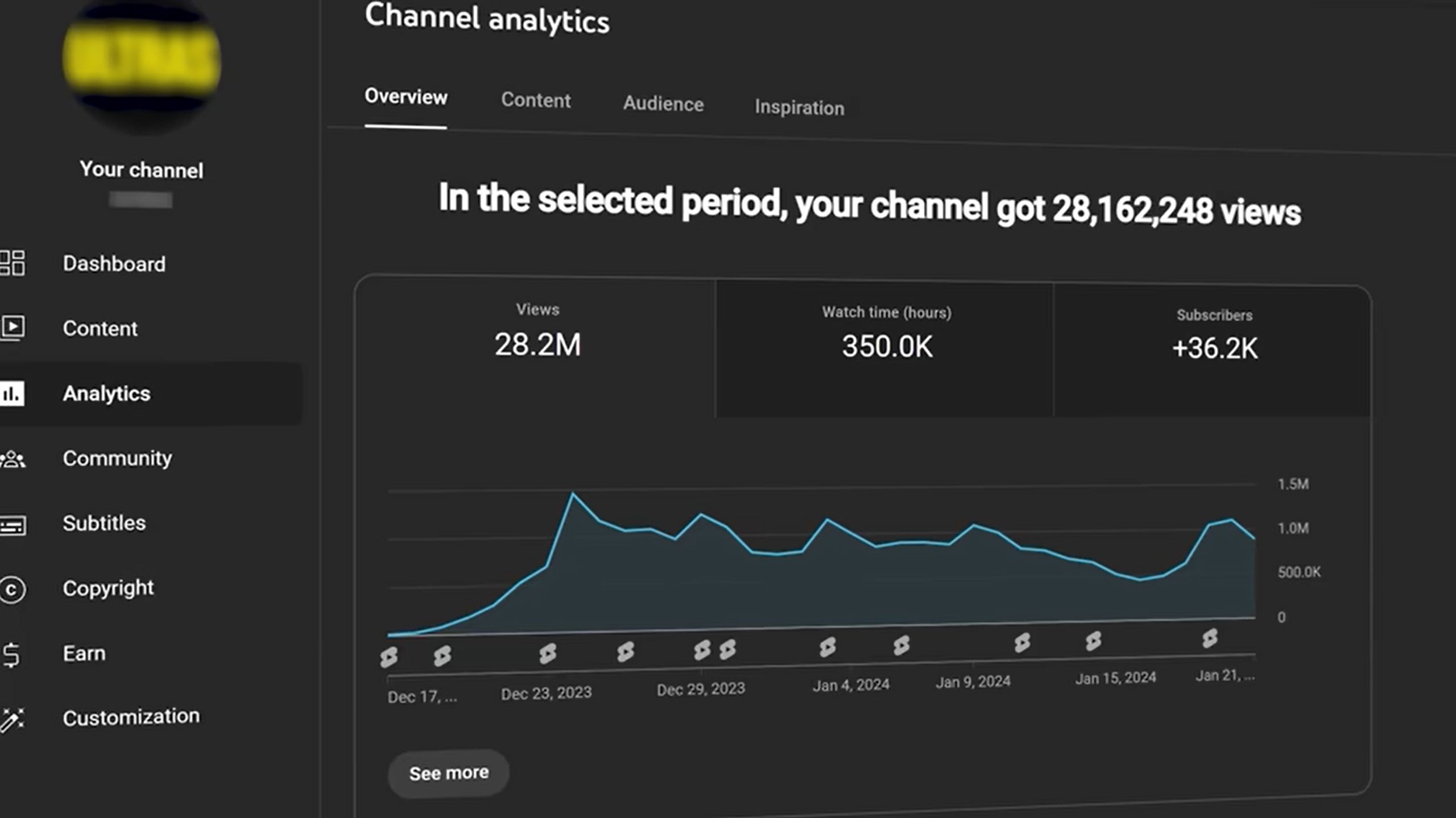Click the Content play-box icon

pos(12,328)
